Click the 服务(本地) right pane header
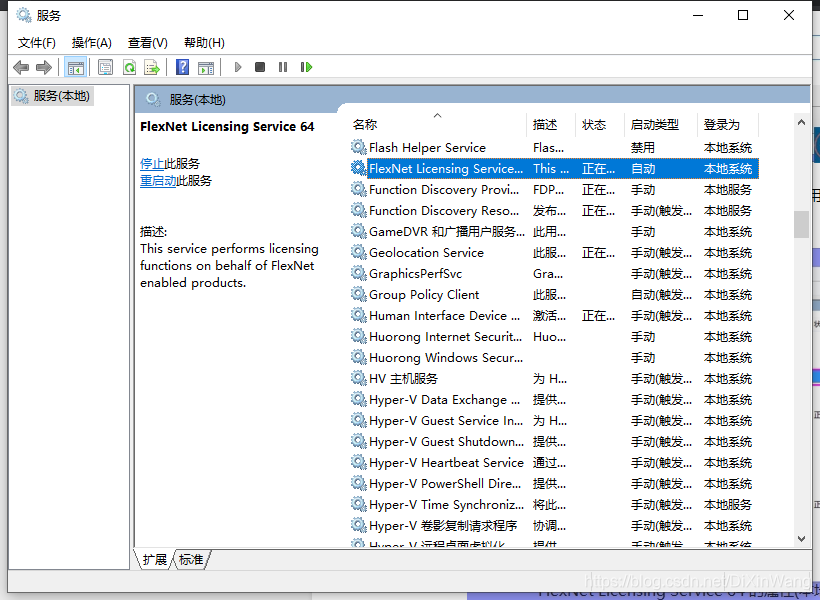 pos(197,99)
